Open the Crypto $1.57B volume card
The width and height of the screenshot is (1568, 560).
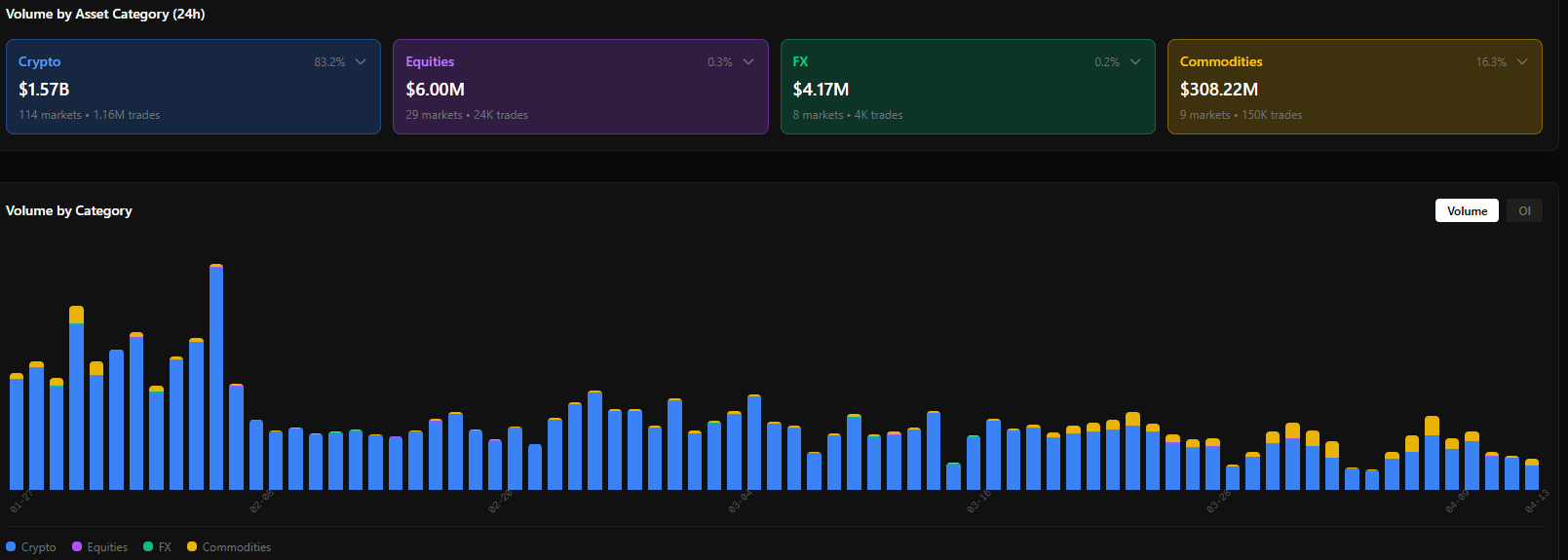click(193, 88)
